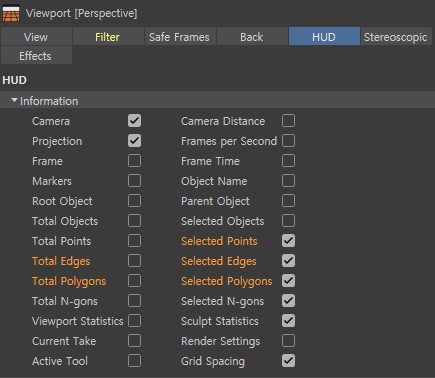Image resolution: width=435 pixels, height=378 pixels.
Task: Switch to the View tab
Action: click(x=36, y=37)
